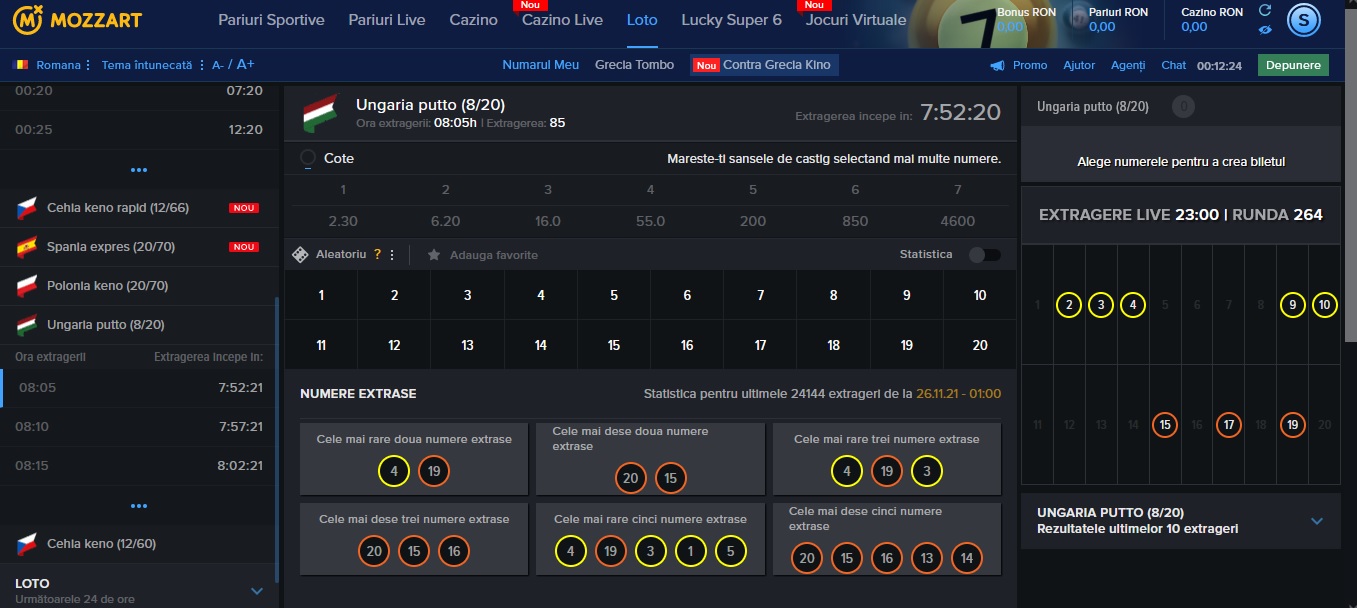Click ball 20 in most frequent two numbers
Image resolution: width=1357 pixels, height=608 pixels.
630,478
